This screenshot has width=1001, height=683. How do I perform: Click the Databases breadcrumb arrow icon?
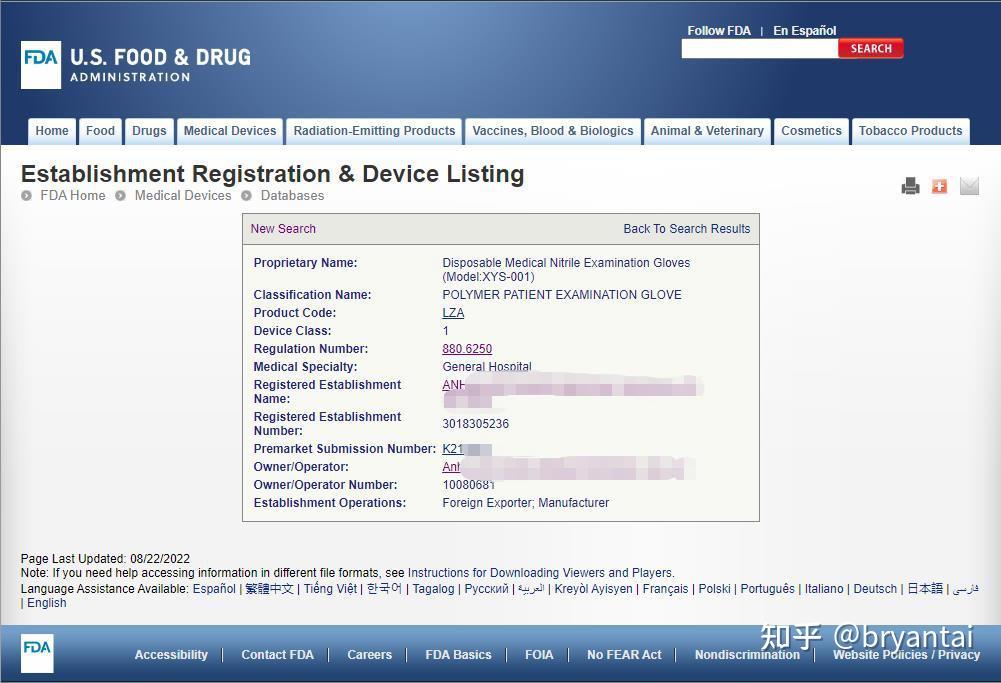click(x=246, y=195)
